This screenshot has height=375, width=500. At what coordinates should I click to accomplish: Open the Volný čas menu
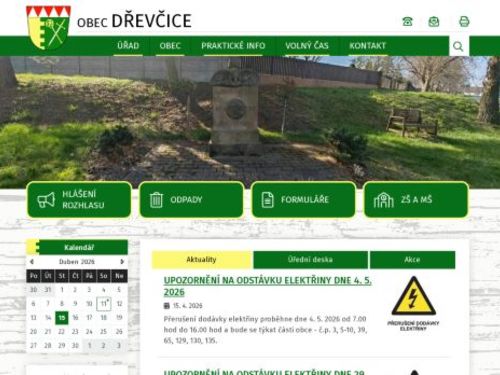click(x=307, y=46)
